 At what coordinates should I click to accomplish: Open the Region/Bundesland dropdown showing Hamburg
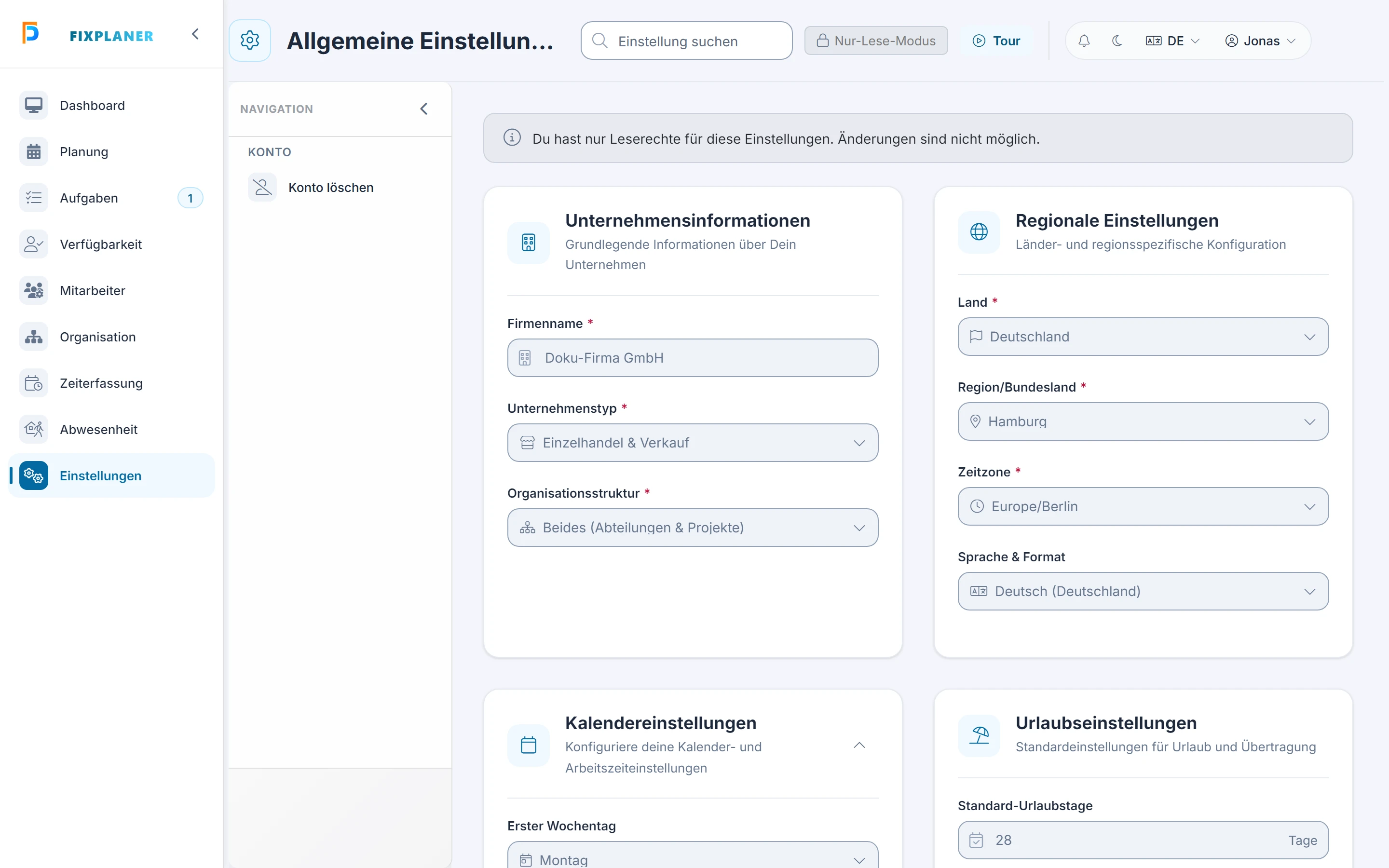1143,421
